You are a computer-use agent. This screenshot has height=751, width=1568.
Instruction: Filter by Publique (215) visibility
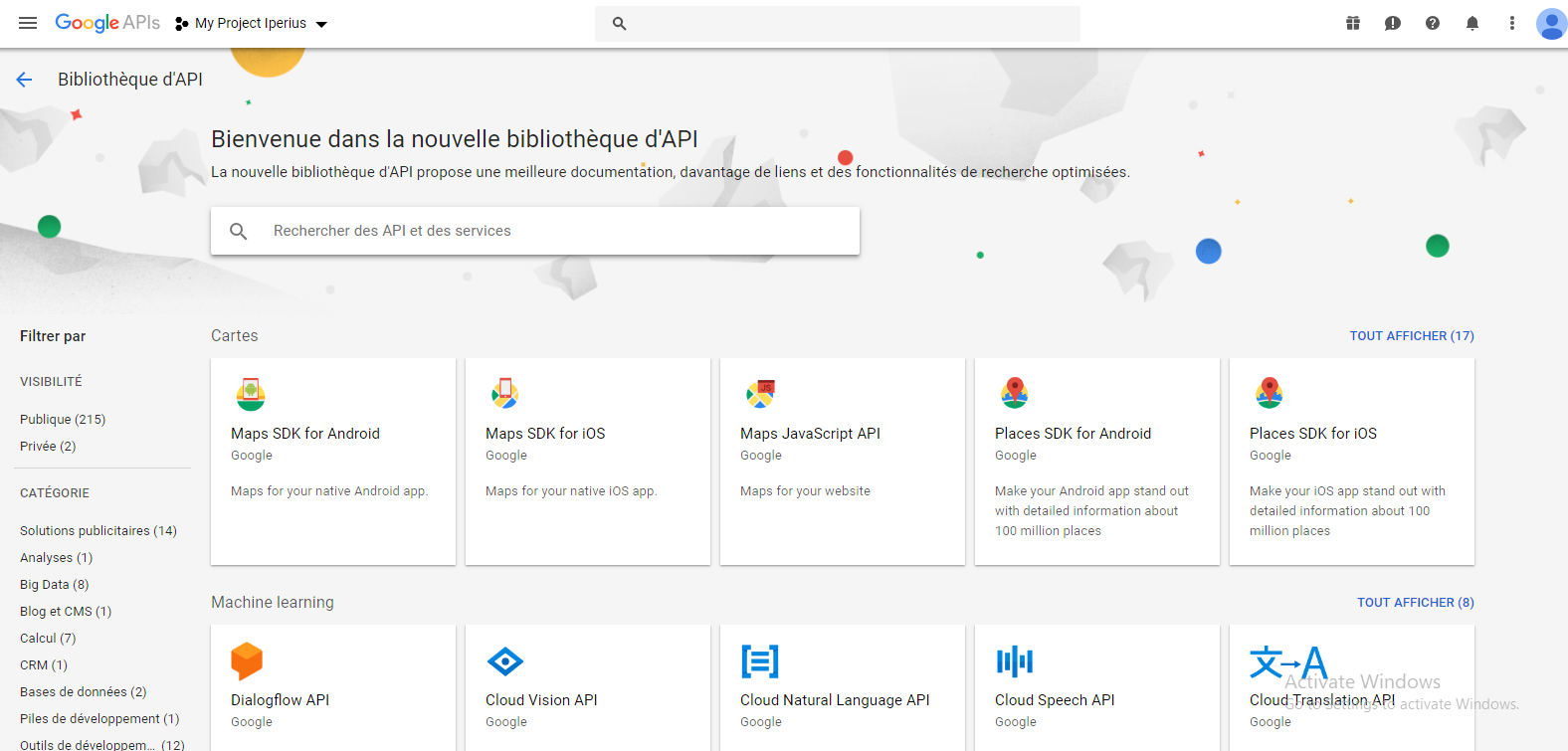63,420
